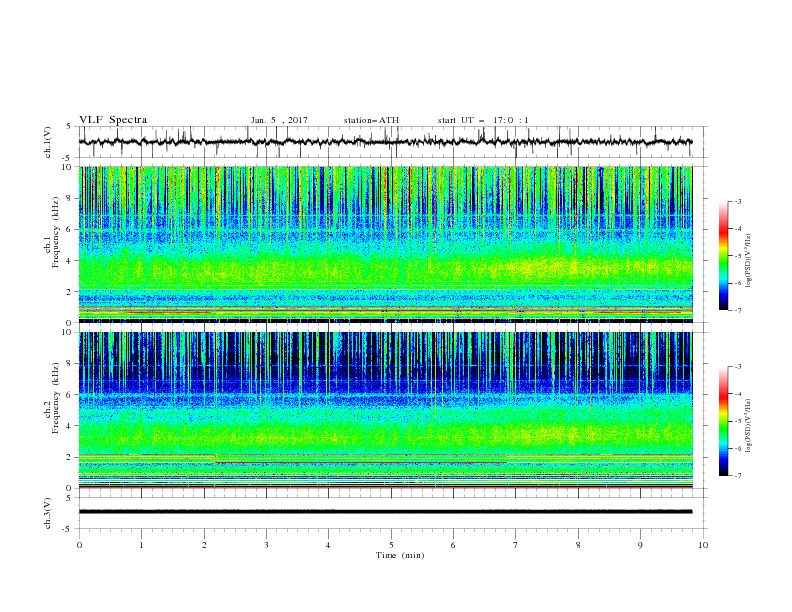Click the '4' kHz tick of ch.1
Screen dimensions: 792x612
coord(69,261)
